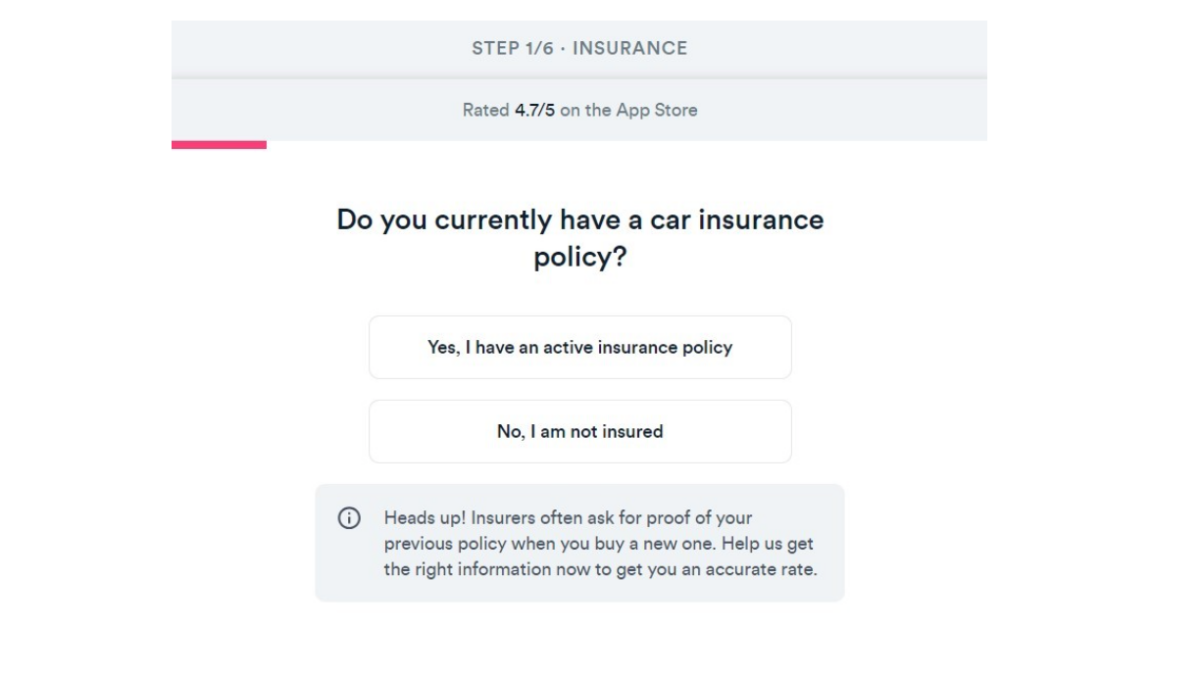Click the gray subheader showing the App Store rating
The width and height of the screenshot is (1200, 676).
pyautogui.click(x=580, y=110)
